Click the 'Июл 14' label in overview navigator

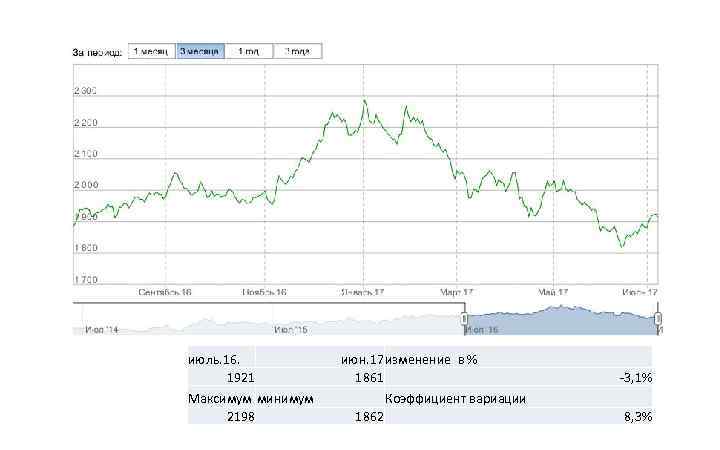101,330
